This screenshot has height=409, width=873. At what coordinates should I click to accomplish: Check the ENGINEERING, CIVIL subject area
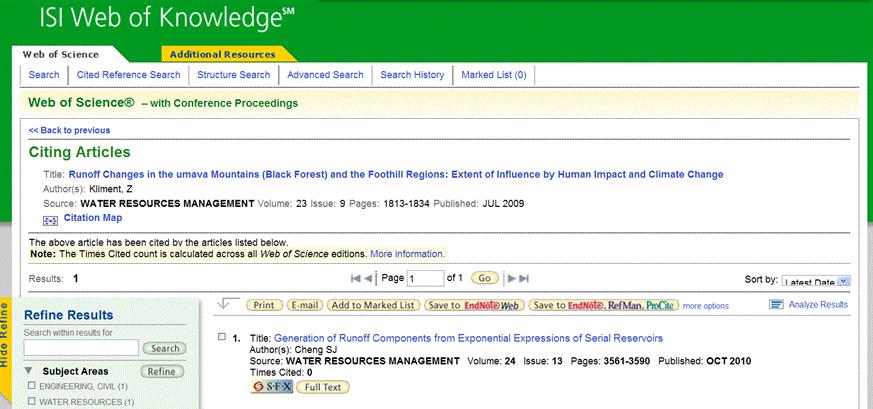tap(32, 386)
